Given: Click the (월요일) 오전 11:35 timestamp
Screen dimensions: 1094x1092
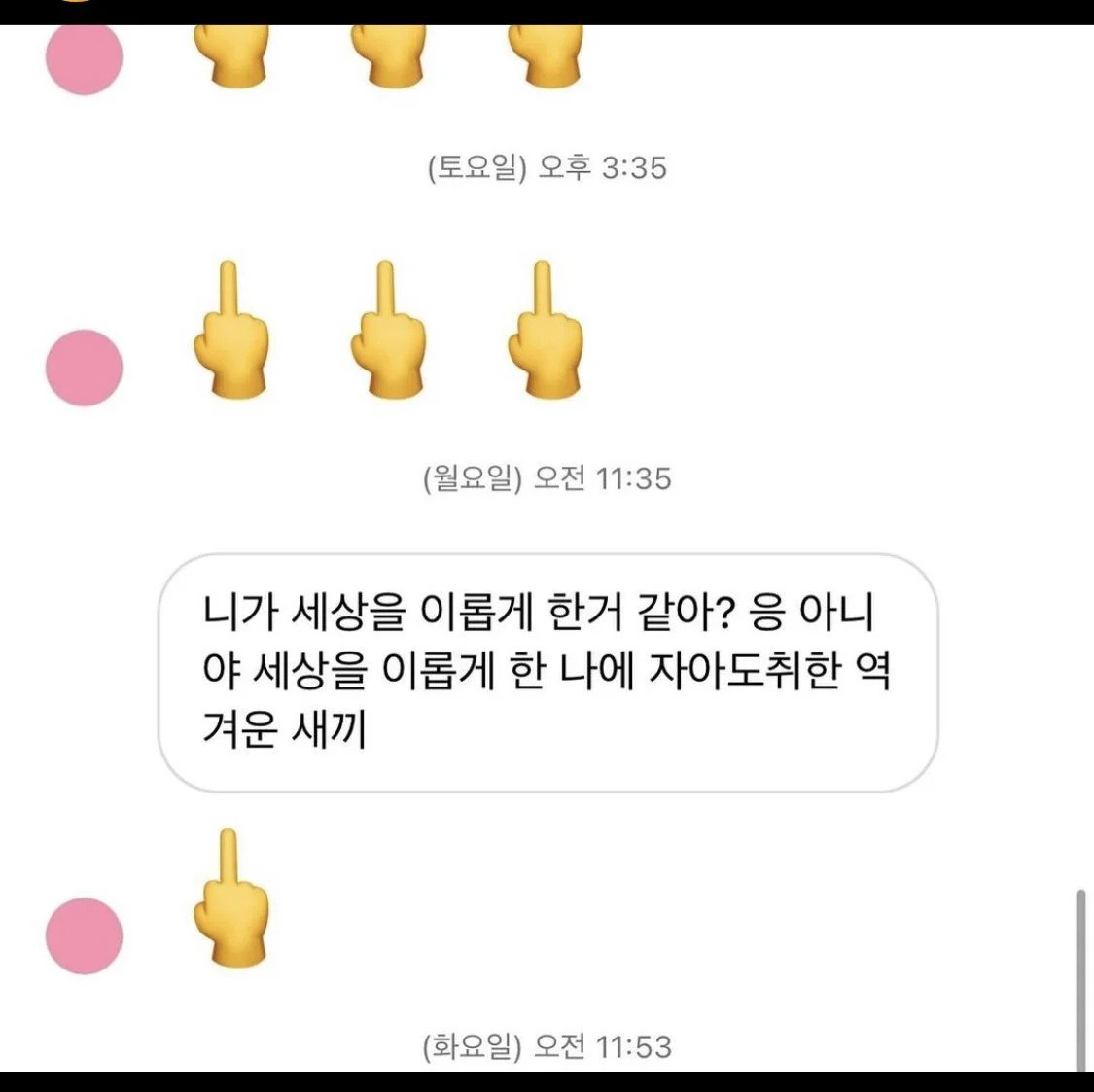Looking at the screenshot, I should point(547,478).
